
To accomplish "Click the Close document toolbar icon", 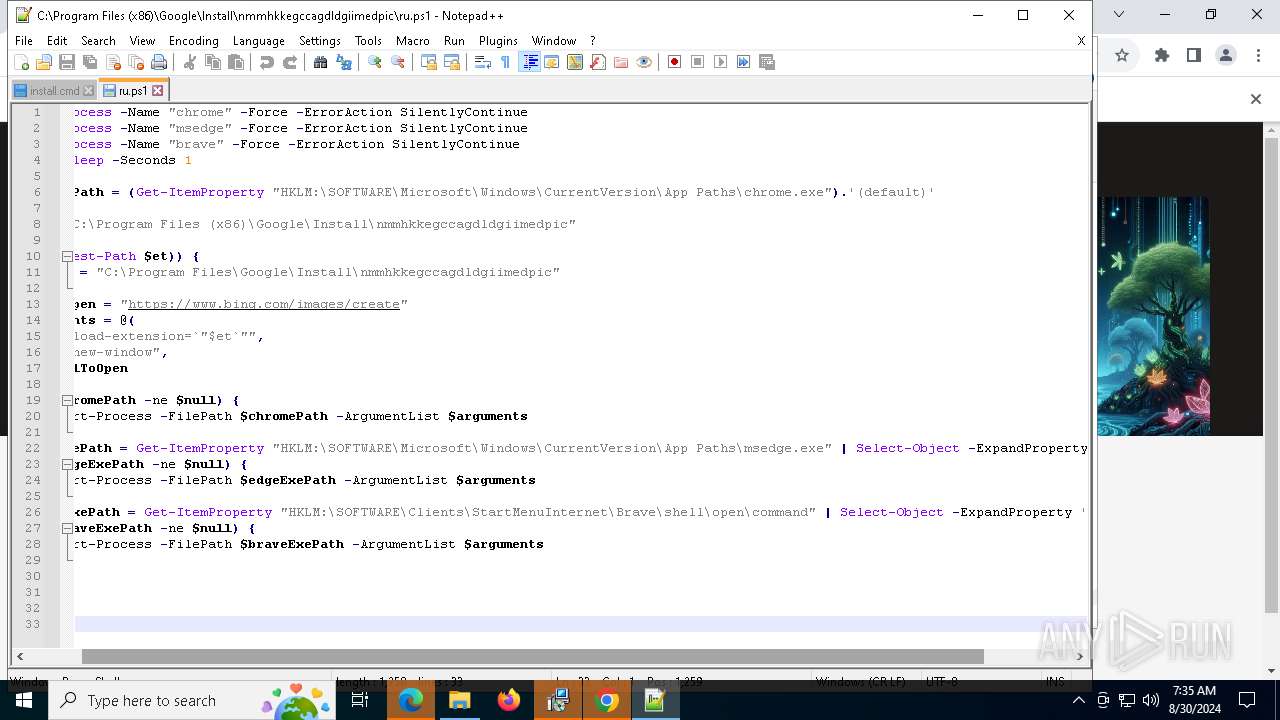I will [x=113, y=62].
